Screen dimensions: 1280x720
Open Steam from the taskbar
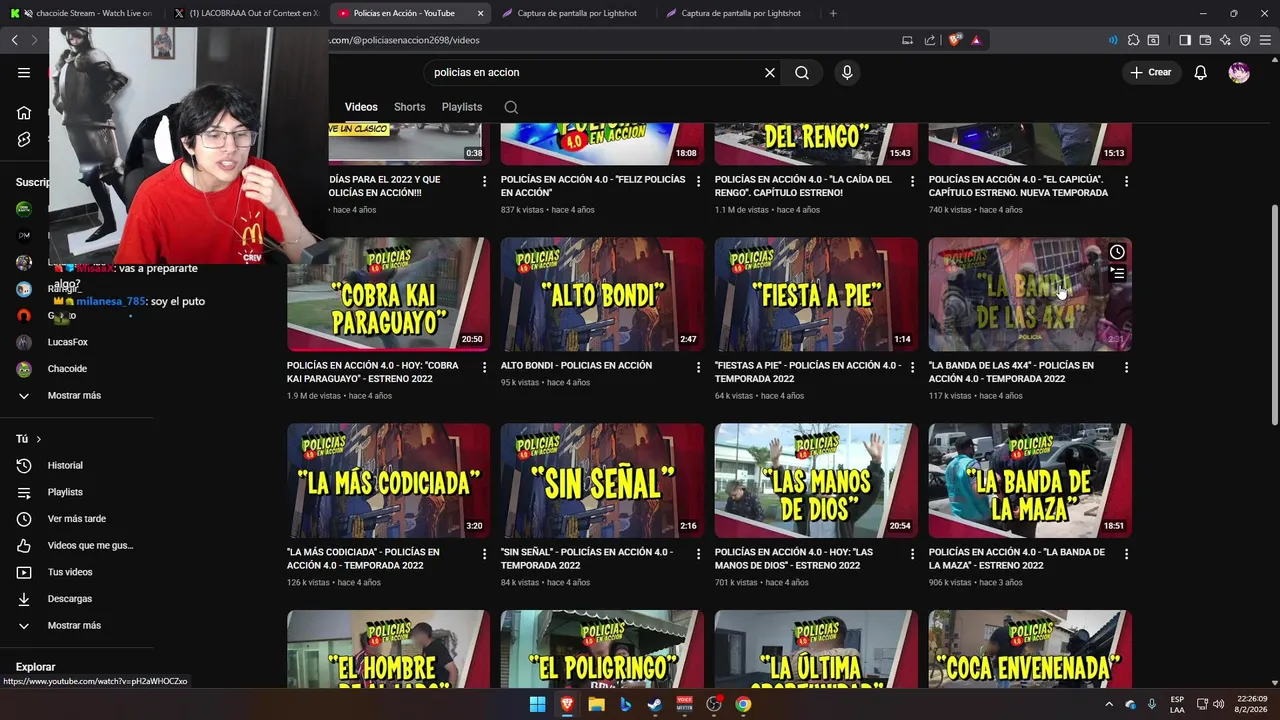coord(655,704)
